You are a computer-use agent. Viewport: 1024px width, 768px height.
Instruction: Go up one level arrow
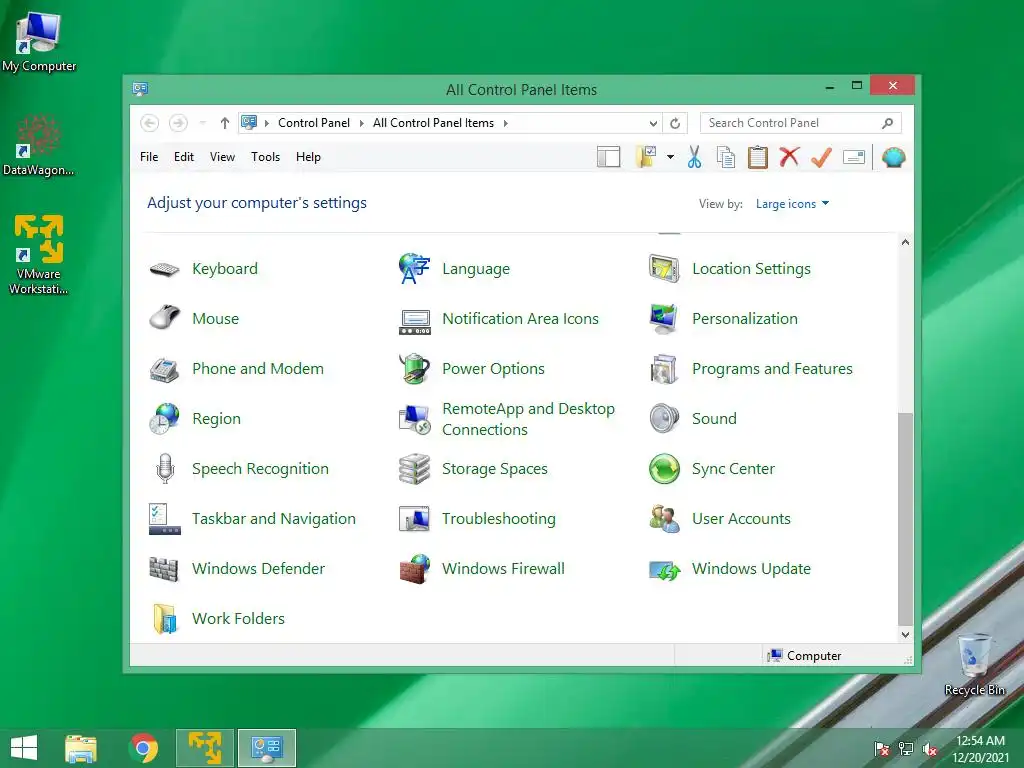point(225,123)
